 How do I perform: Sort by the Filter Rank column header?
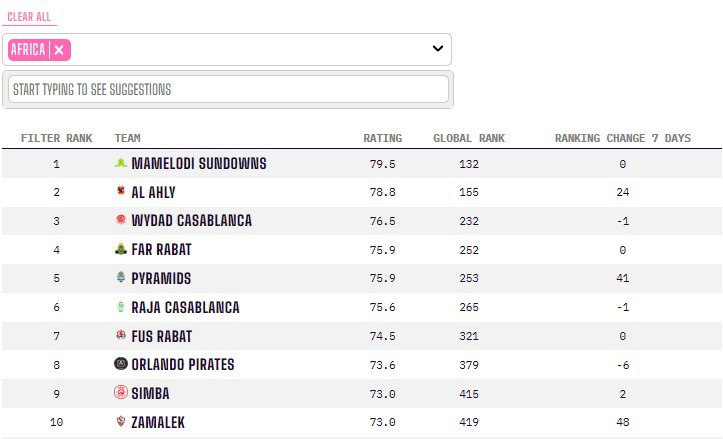pyautogui.click(x=56, y=138)
